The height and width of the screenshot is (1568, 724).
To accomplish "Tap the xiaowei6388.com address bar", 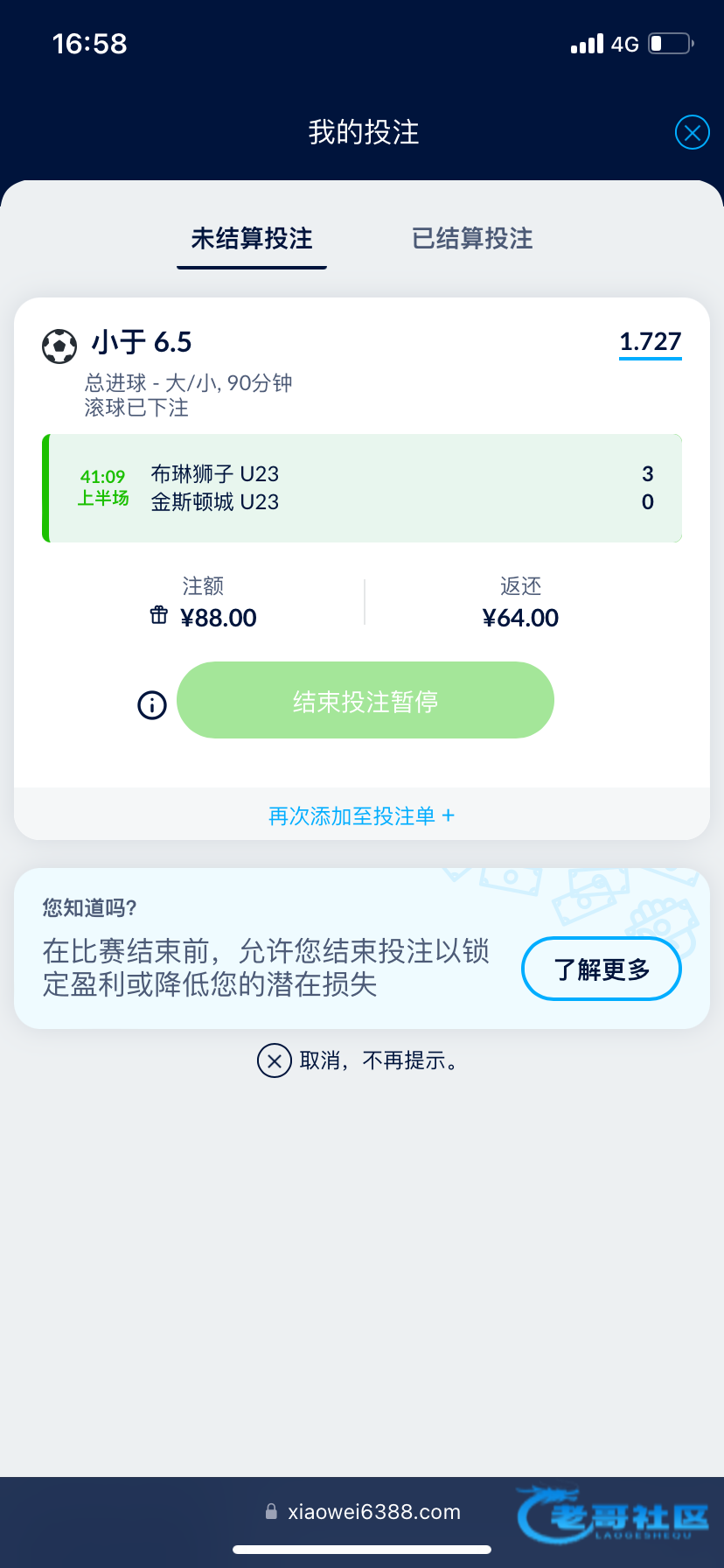I will point(373,1512).
